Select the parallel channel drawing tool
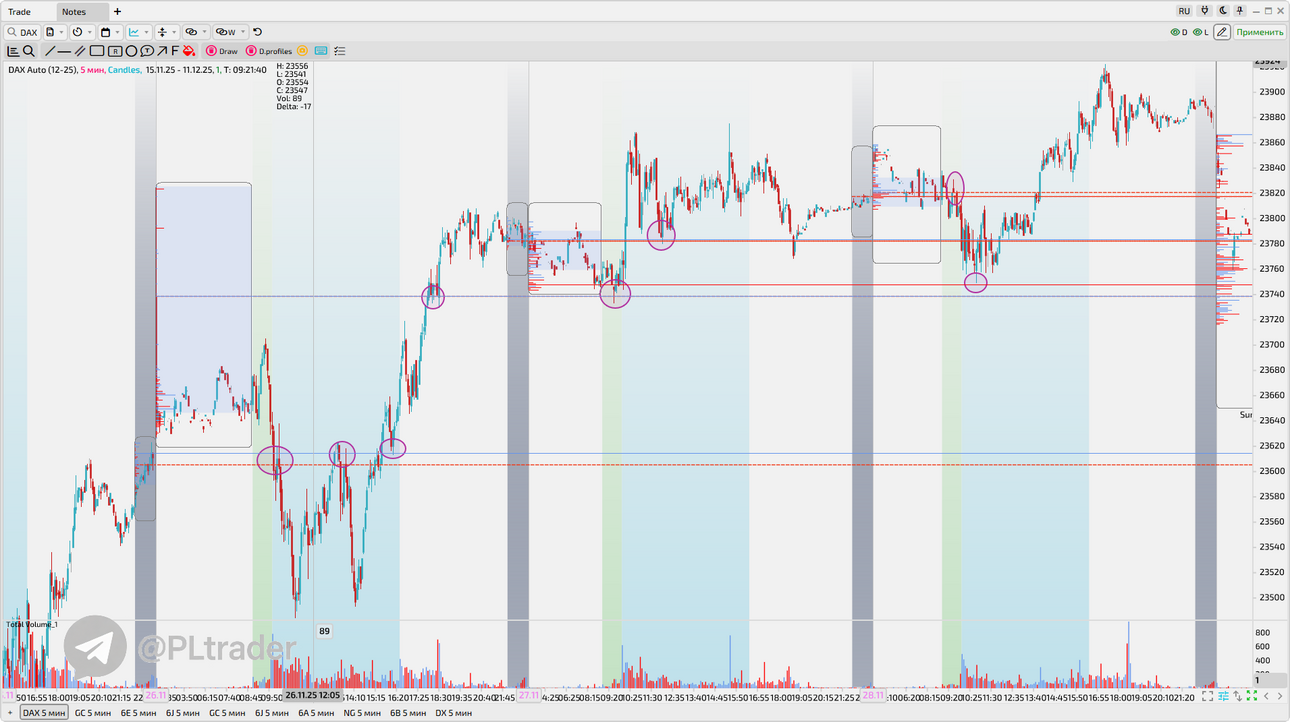The height and width of the screenshot is (722, 1290). pos(80,51)
